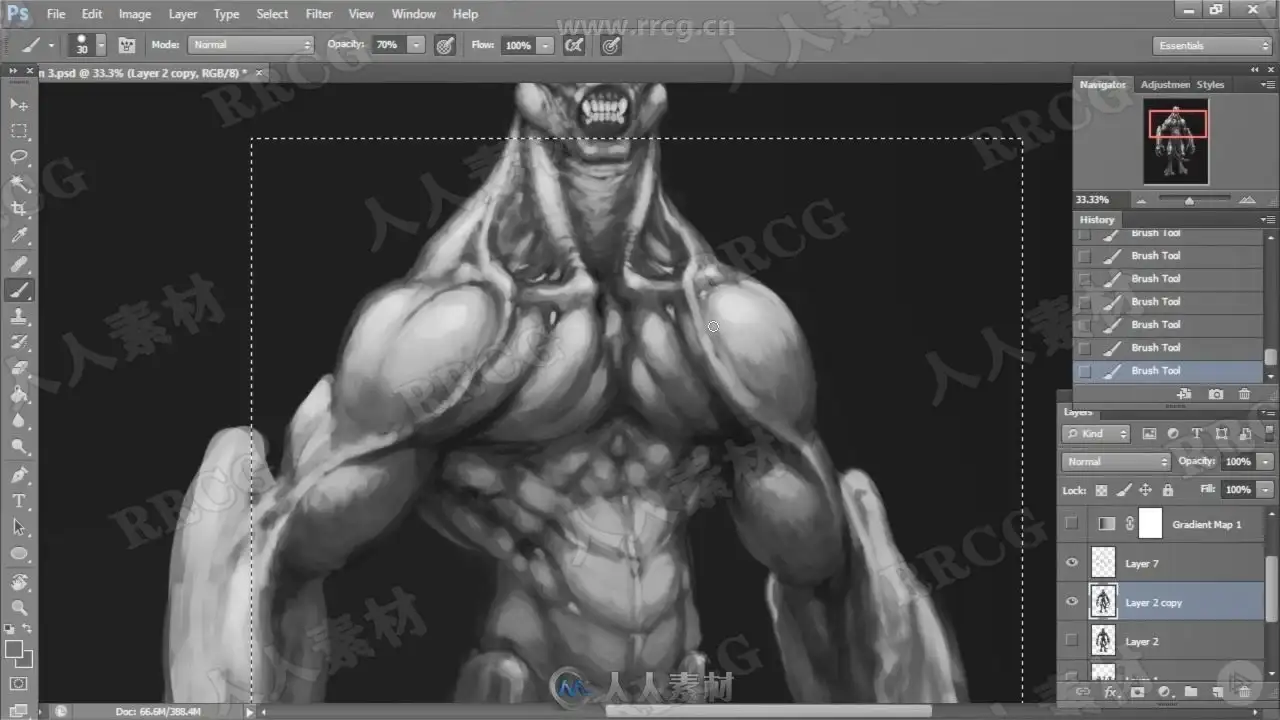Select the Horizontal Type tool
Viewport: 1280px width, 720px height.
tap(19, 501)
